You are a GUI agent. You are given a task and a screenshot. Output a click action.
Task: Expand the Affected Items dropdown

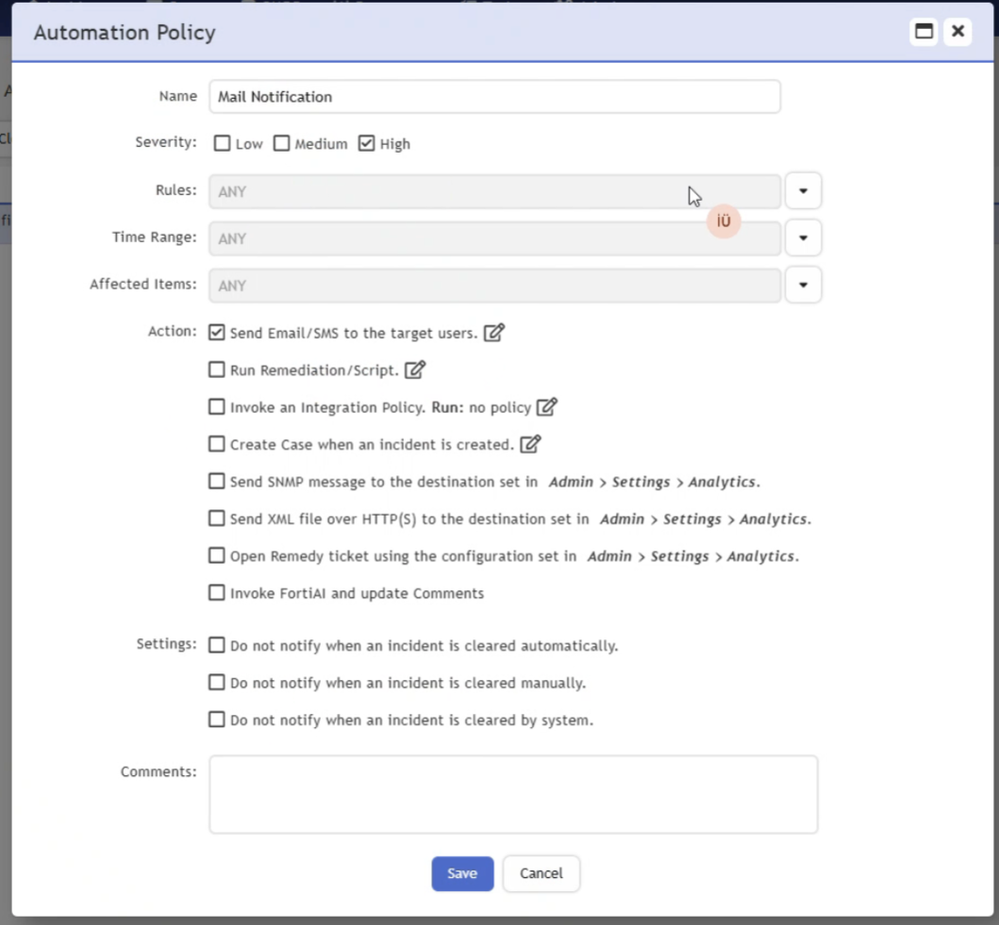(803, 285)
